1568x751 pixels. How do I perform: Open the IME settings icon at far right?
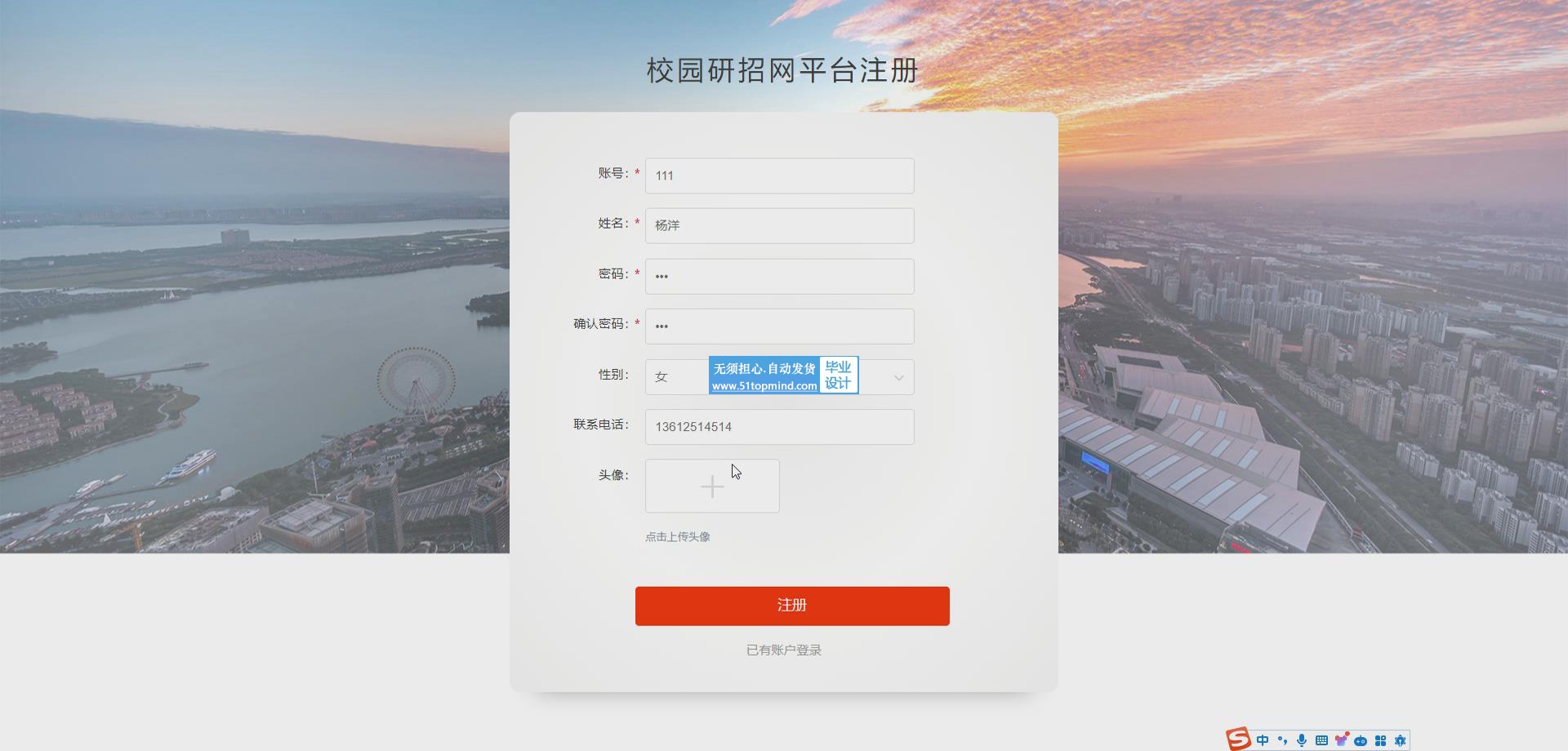[x=1400, y=740]
